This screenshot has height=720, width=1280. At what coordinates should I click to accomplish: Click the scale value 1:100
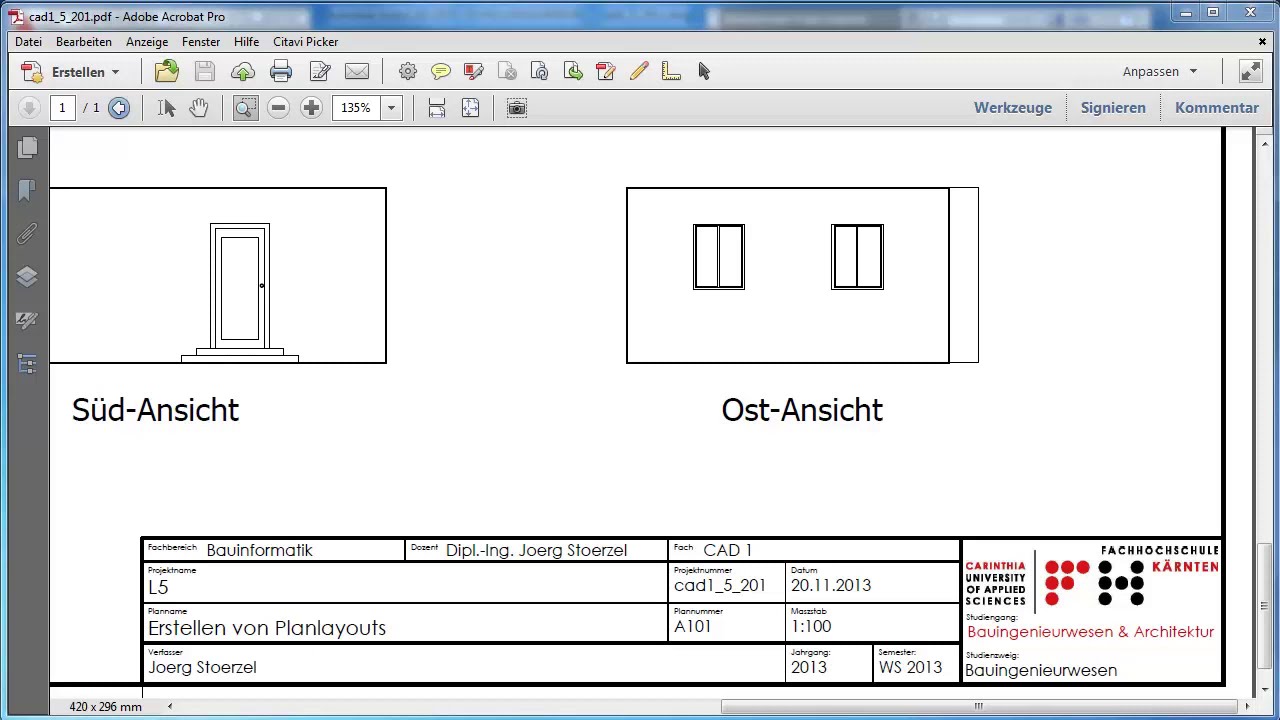click(x=811, y=627)
